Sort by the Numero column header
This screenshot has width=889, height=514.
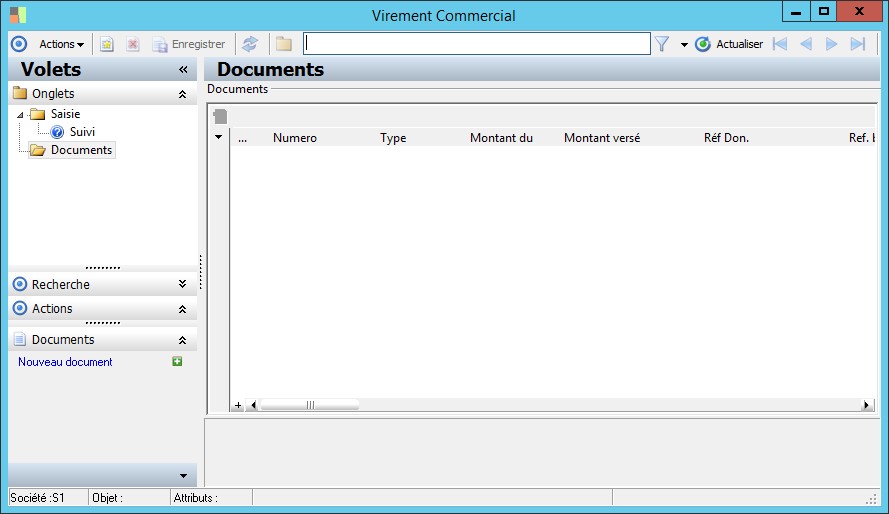[295, 138]
